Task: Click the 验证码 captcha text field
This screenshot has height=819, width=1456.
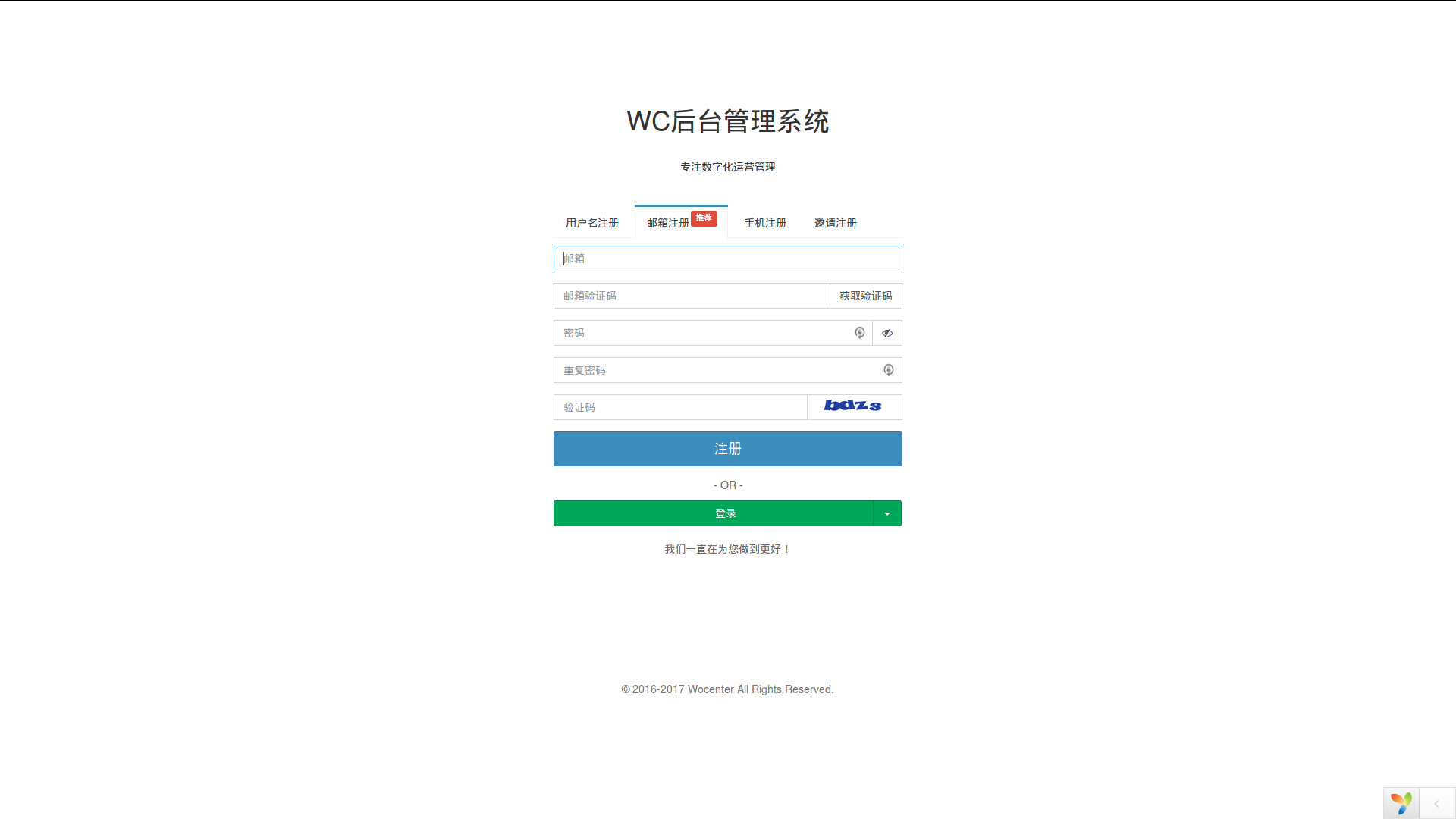Action: [679, 407]
